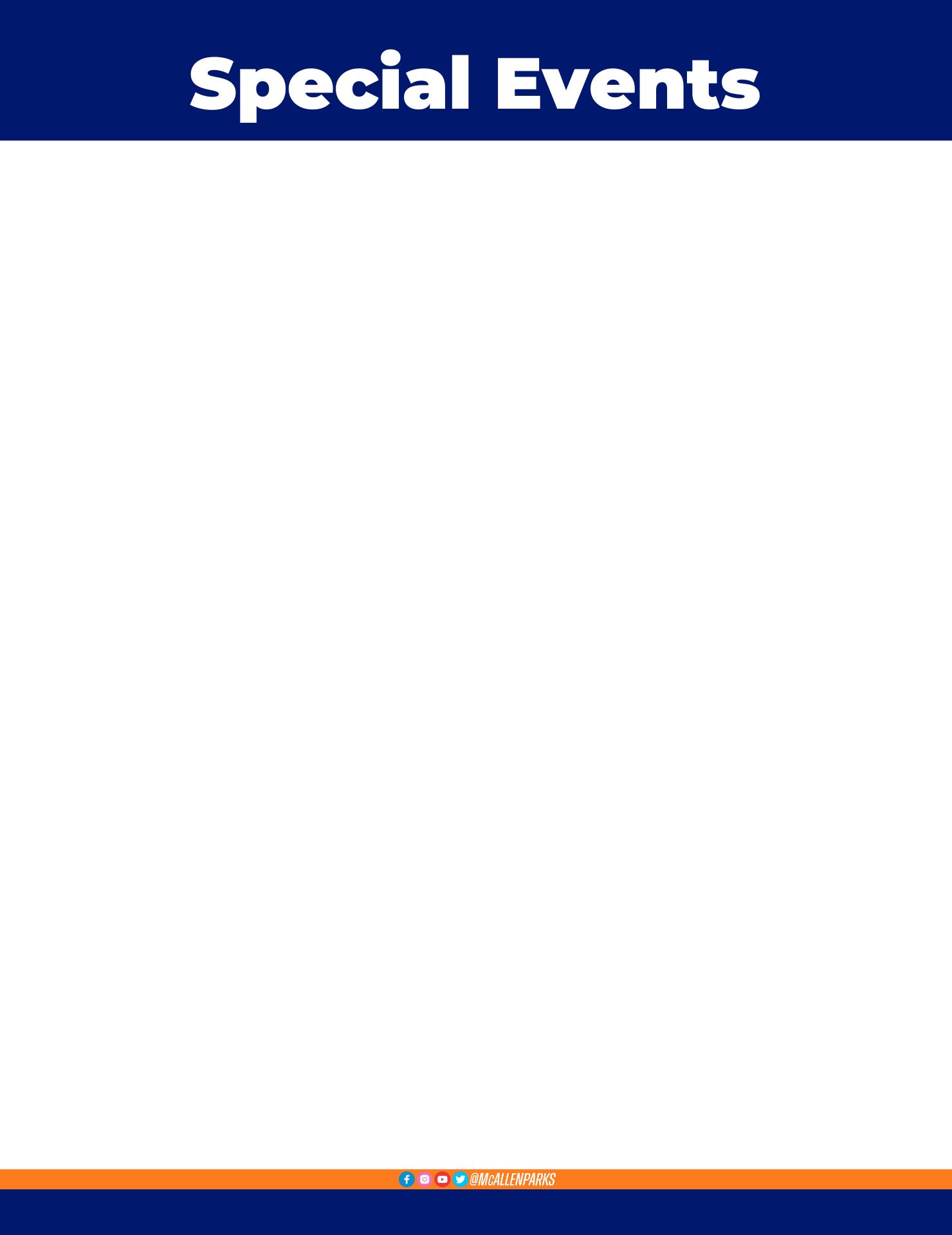Click the blank white content area
This screenshot has height=1235, width=952.
coord(476,655)
